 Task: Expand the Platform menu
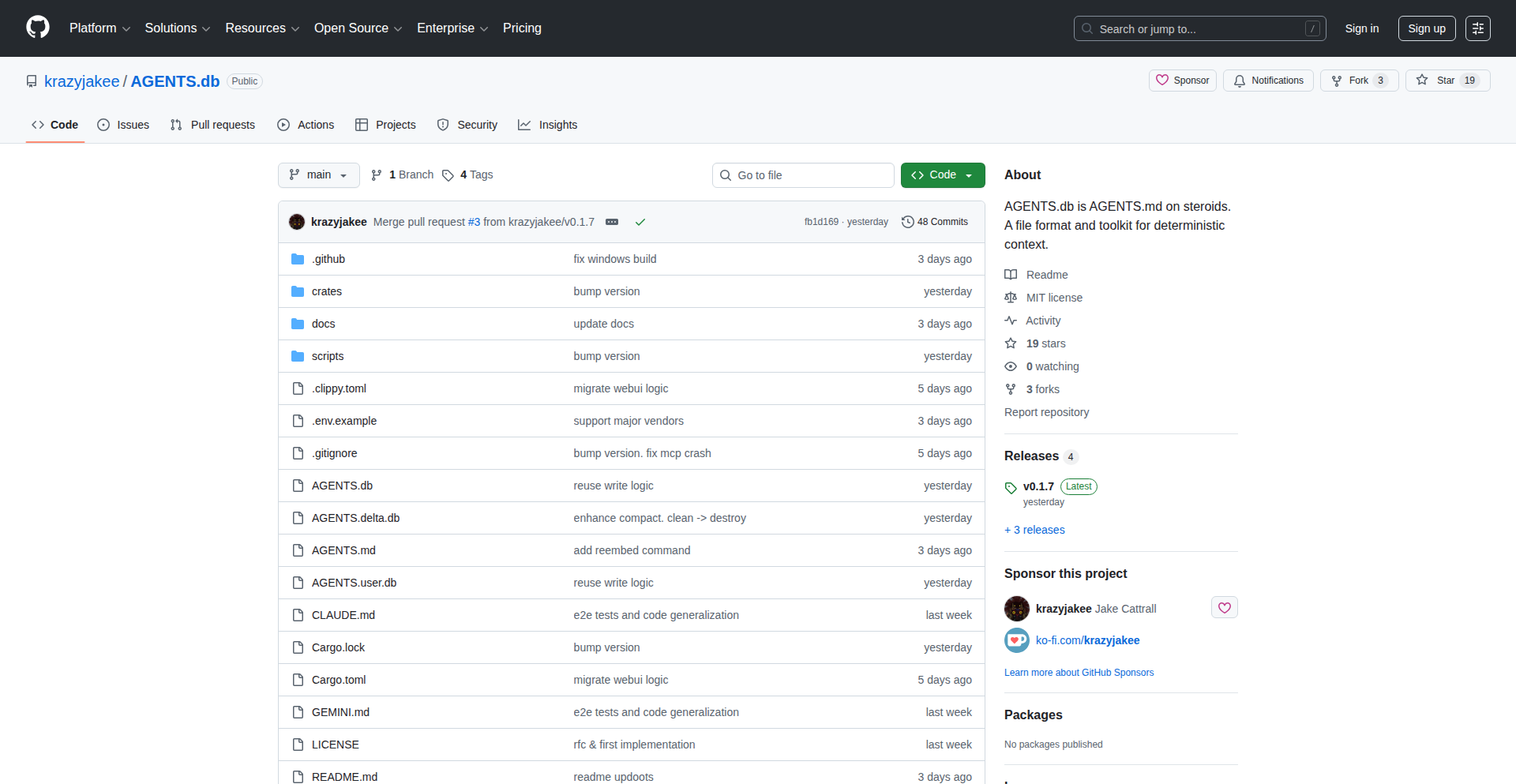99,28
